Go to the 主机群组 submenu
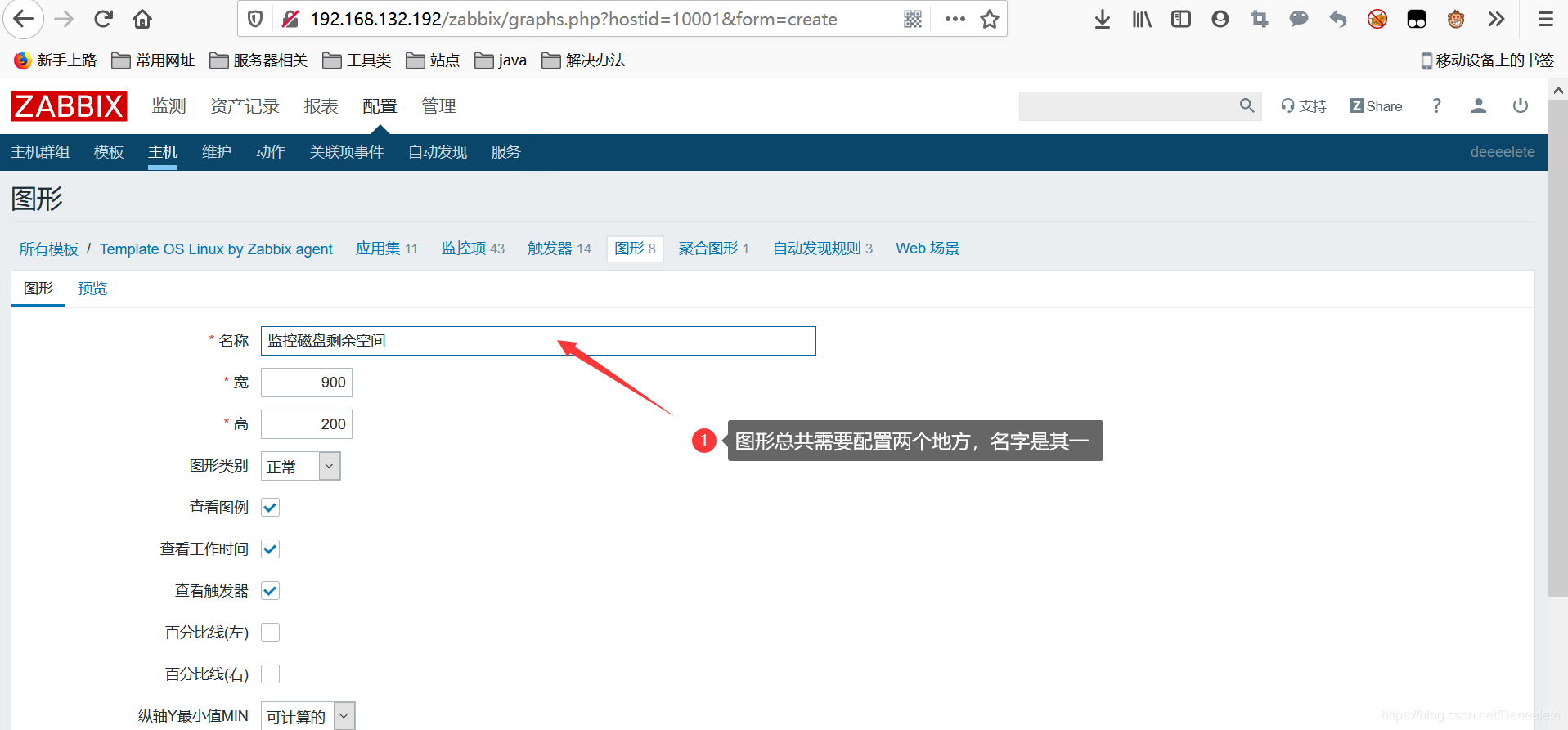 pyautogui.click(x=40, y=152)
